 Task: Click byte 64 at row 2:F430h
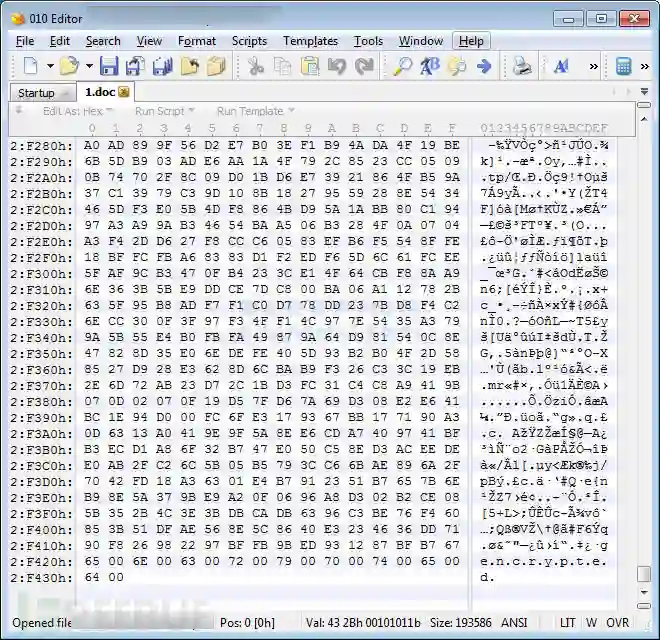click(92, 577)
